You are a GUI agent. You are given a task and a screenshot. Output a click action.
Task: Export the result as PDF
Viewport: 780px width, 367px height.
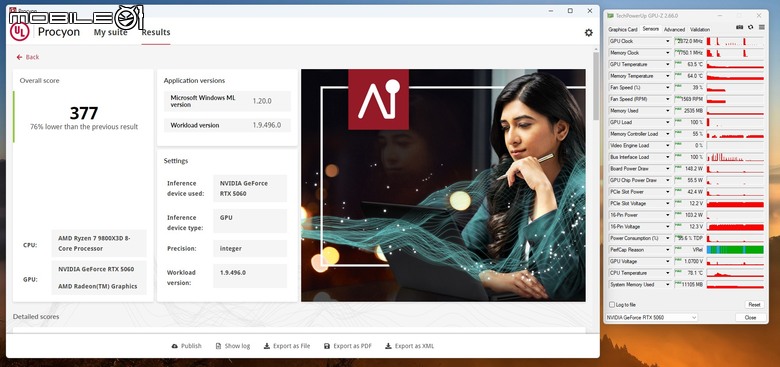pos(347,346)
